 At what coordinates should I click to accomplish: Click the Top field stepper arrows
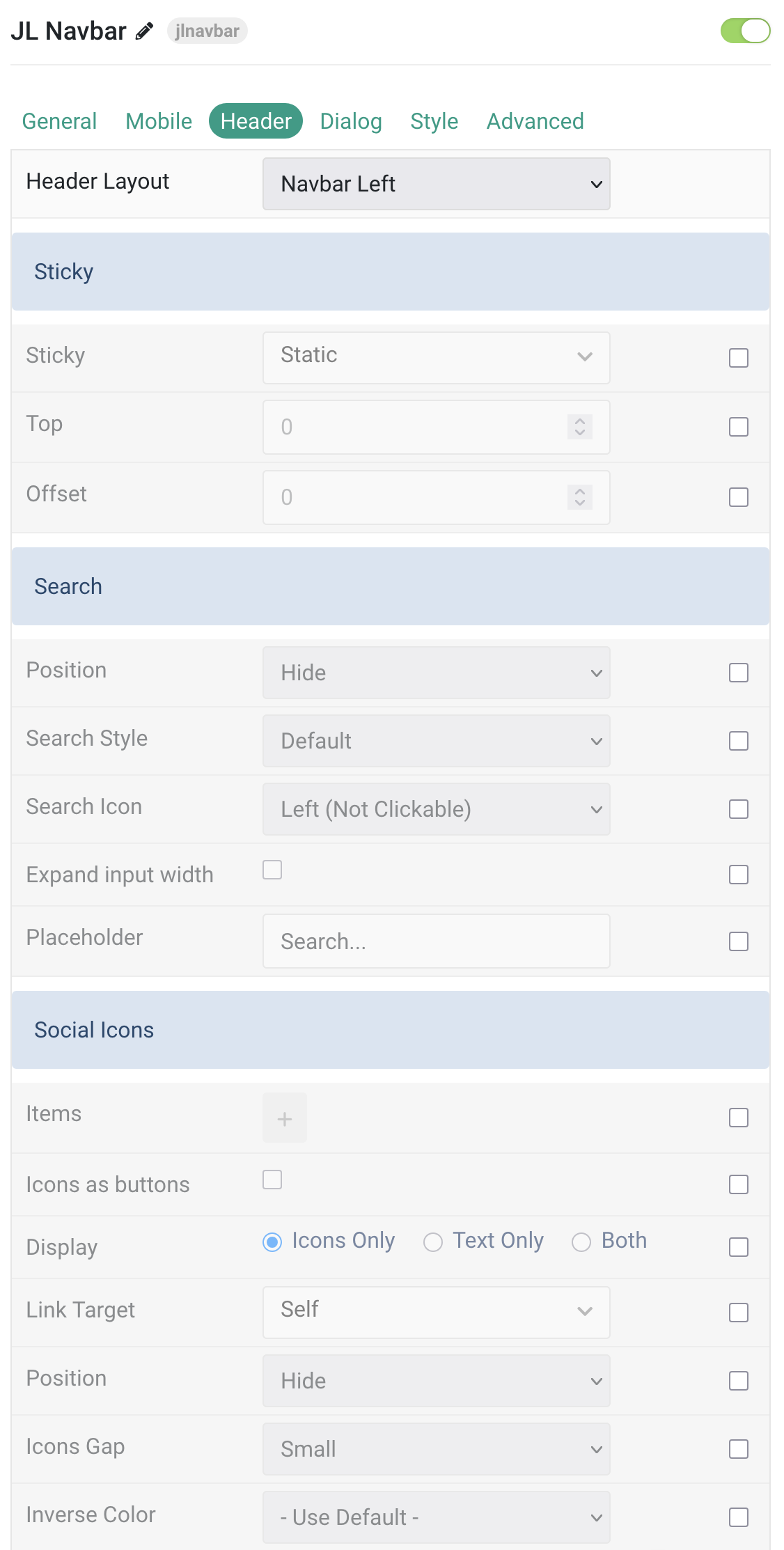tap(580, 427)
